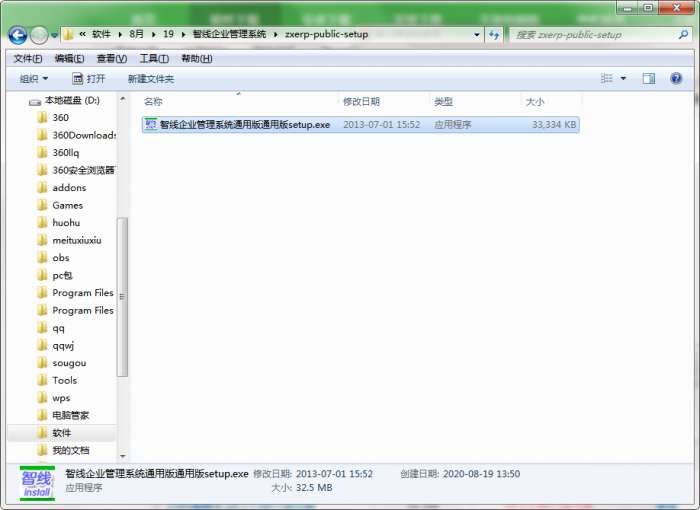Click the 我的文档 folder icon
This screenshot has width=700, height=510.
coord(42,450)
